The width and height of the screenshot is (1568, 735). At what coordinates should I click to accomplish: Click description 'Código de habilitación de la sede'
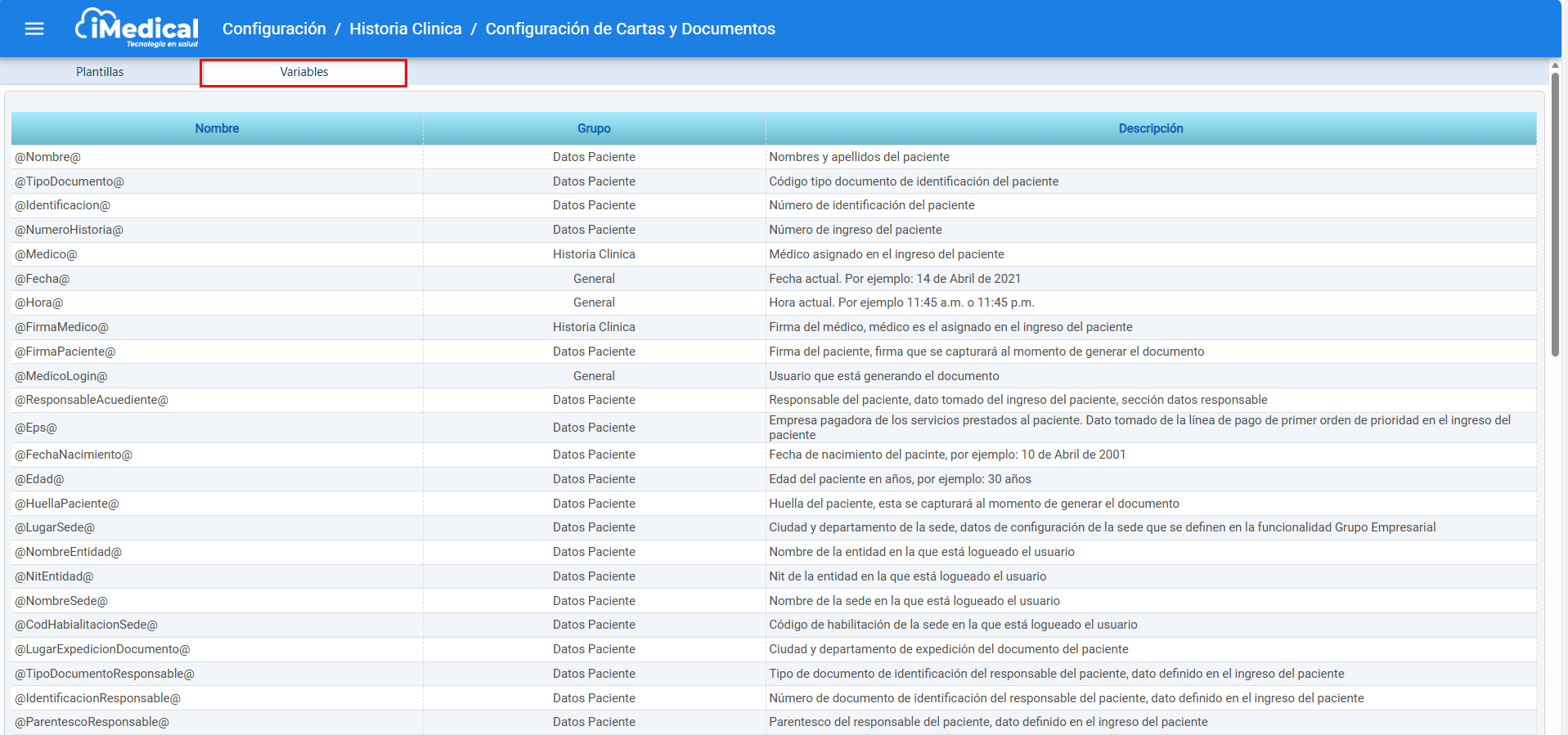[953, 625]
